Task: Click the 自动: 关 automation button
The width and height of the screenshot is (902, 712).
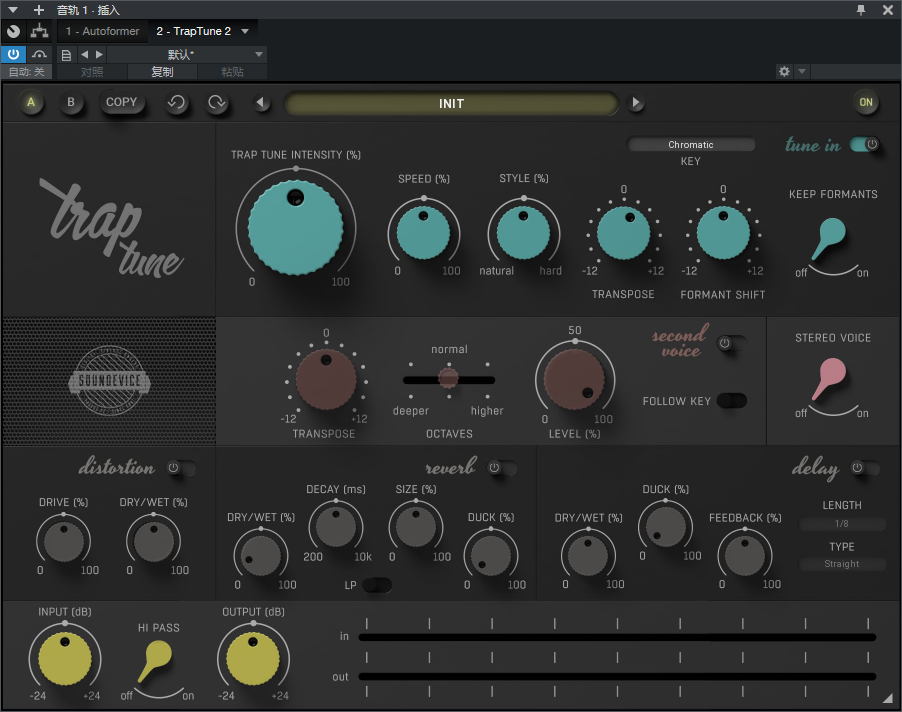Action: coord(26,72)
